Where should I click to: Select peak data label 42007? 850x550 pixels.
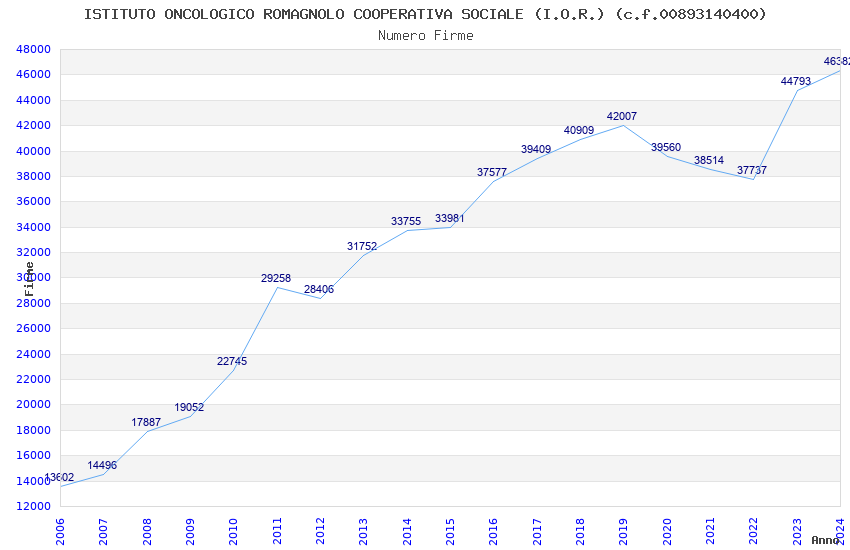pos(622,116)
